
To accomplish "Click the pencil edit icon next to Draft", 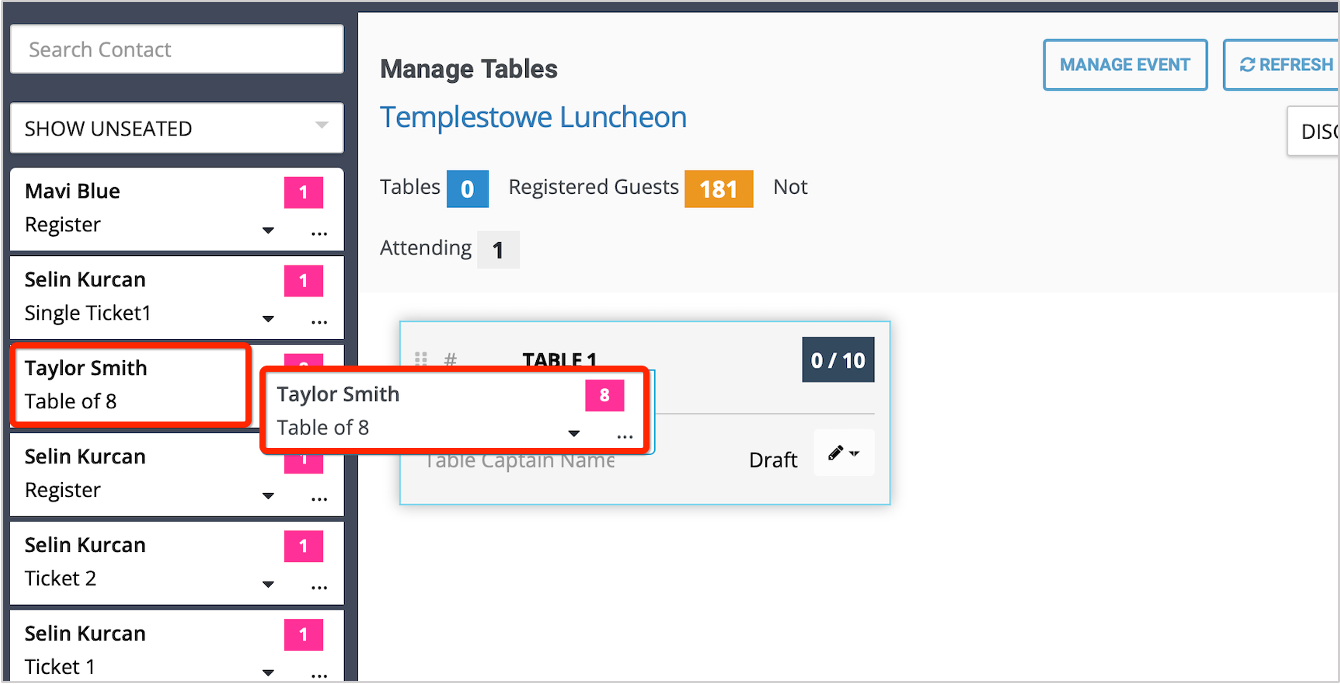I will click(836, 452).
